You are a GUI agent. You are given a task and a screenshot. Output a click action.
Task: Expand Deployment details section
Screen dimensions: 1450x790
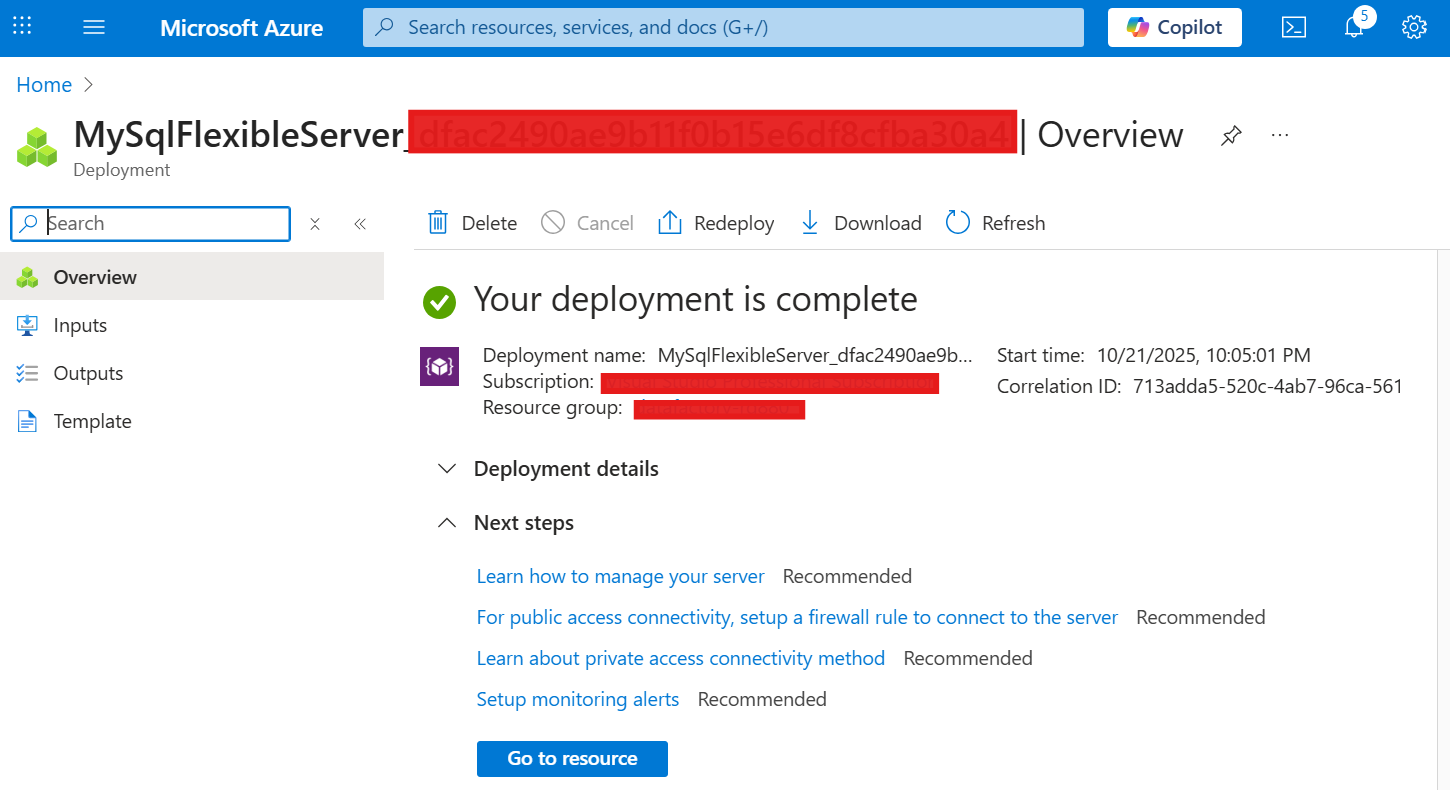point(548,469)
